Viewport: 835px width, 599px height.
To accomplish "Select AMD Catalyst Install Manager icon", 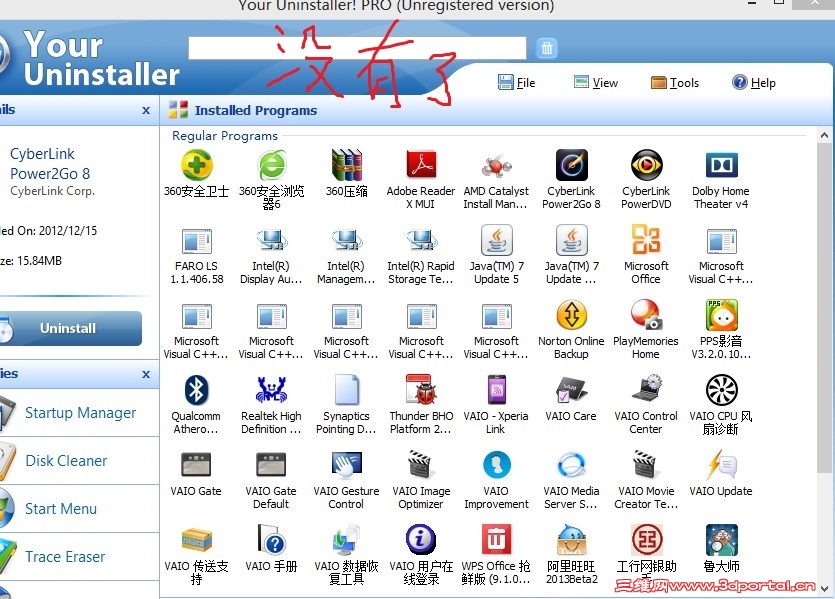I will 496,165.
